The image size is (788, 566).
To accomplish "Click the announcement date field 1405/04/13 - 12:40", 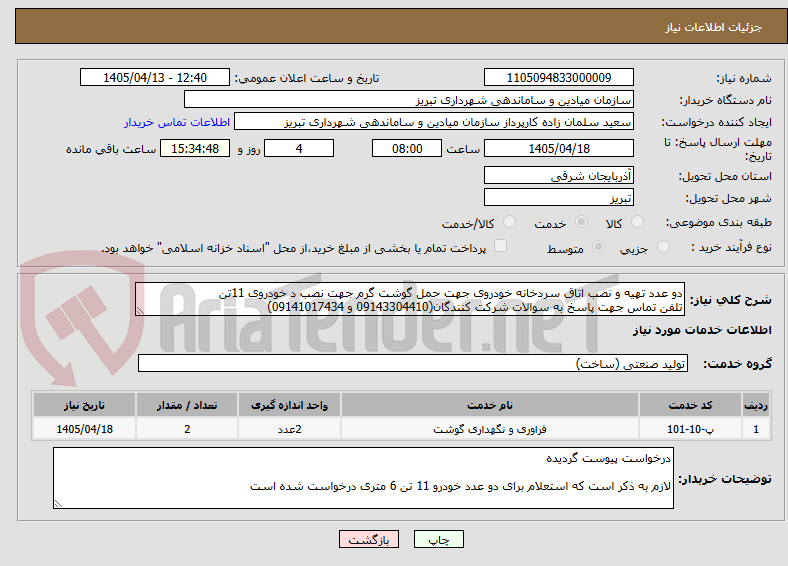I will pos(155,77).
